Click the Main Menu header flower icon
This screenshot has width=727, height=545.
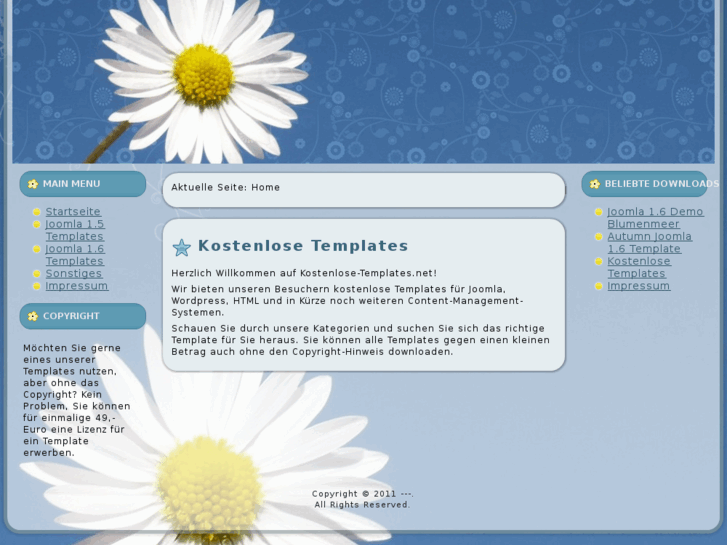click(x=32, y=184)
